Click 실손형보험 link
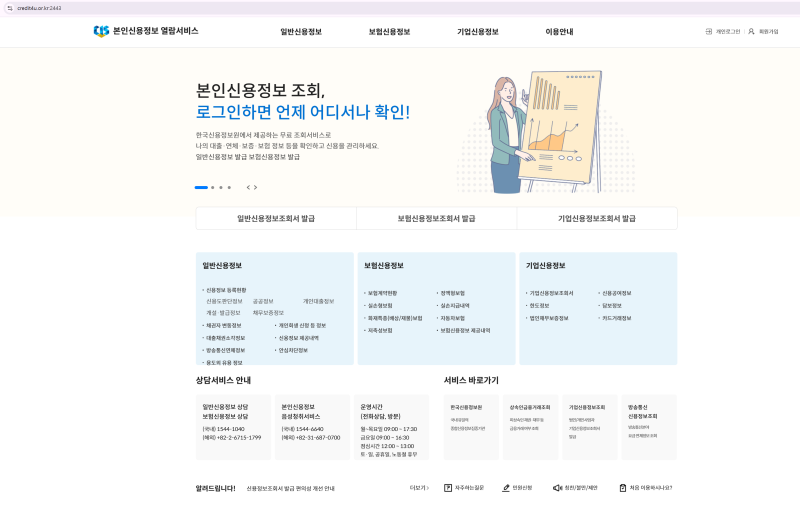The width and height of the screenshot is (800, 507). coord(380,306)
